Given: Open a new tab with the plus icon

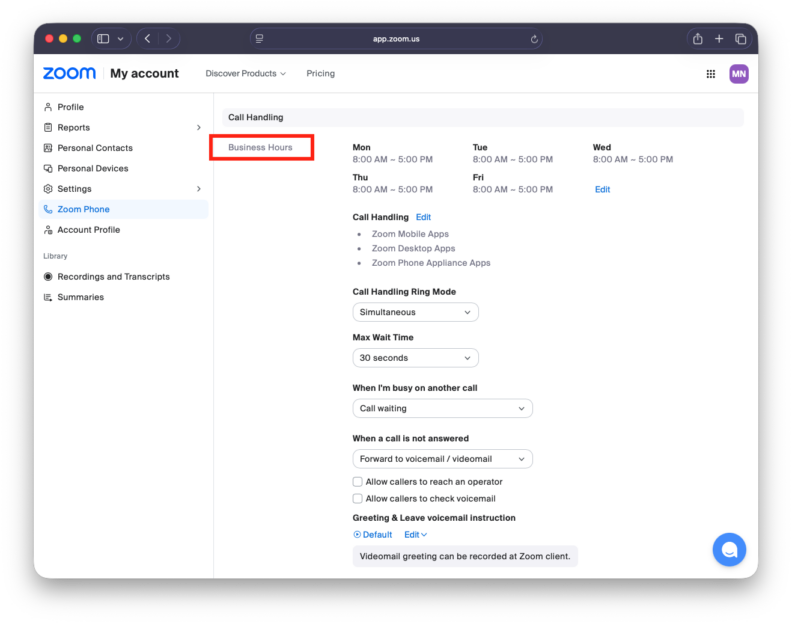Looking at the screenshot, I should pyautogui.click(x=719, y=38).
